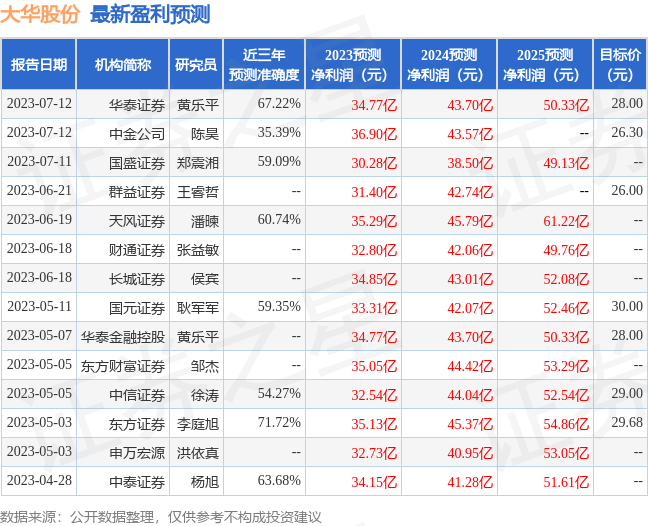Viewport: 648px width, 526px height.
Task: Click accuracy value 63.68%
Action: [x=279, y=480]
